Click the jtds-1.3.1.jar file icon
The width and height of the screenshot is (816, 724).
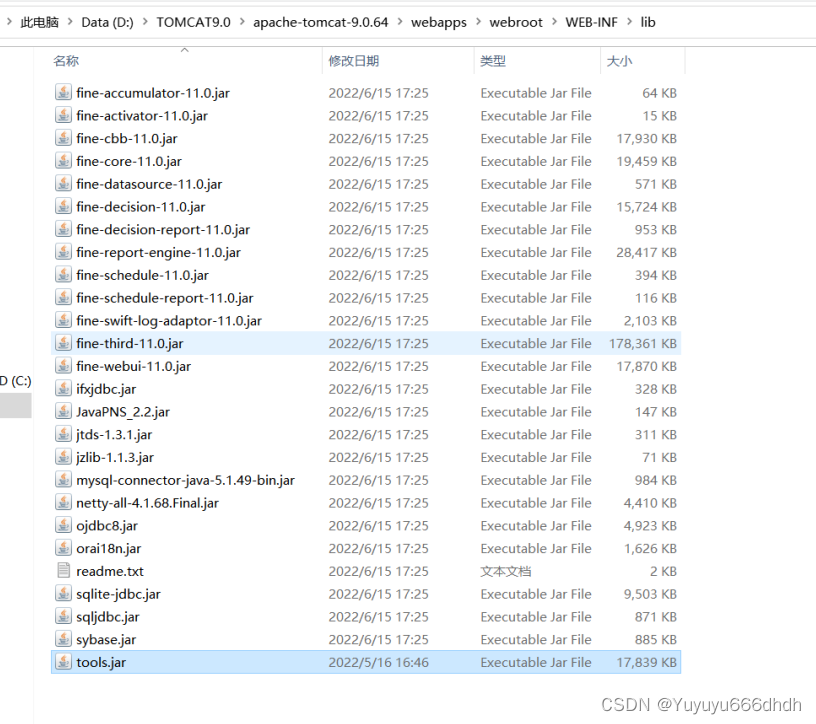(63, 435)
